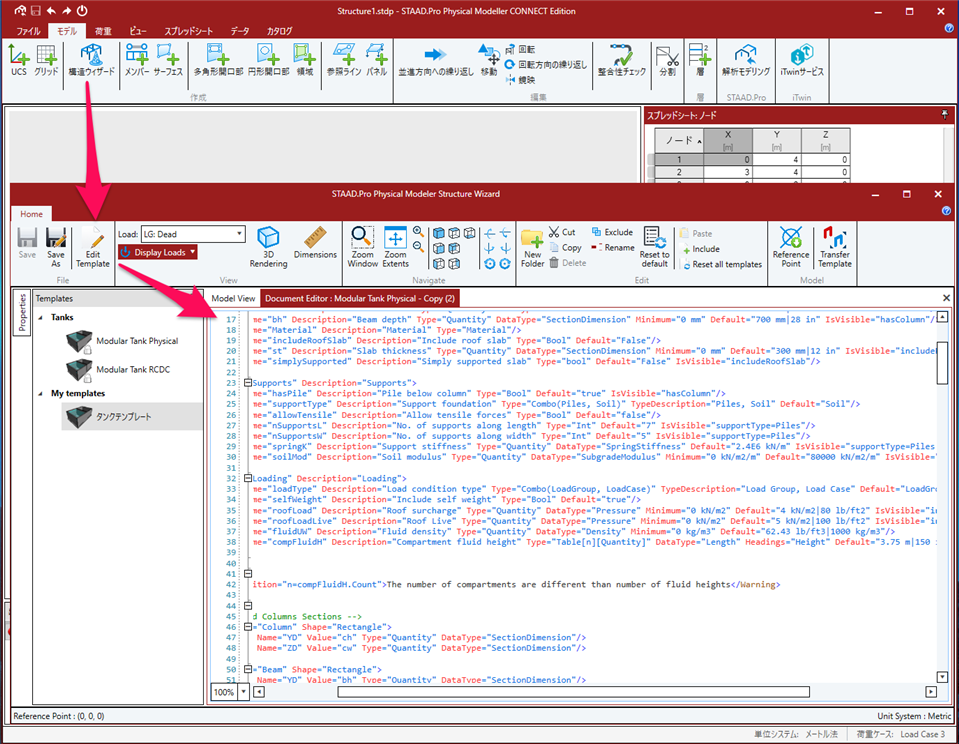Click the Transfer Template icon
The width and height of the screenshot is (959, 744).
tap(835, 247)
